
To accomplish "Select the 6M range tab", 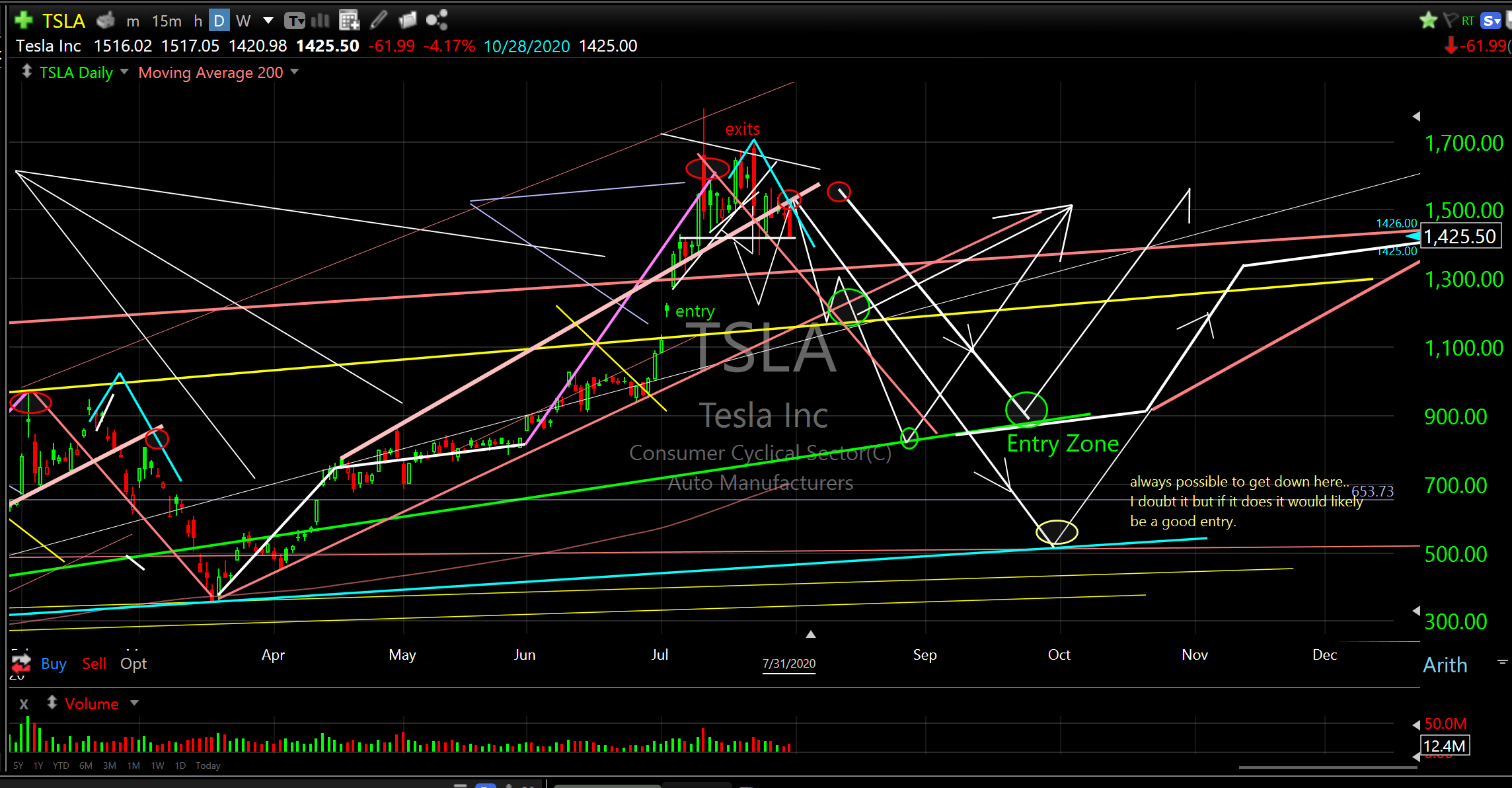I will 86,766.
